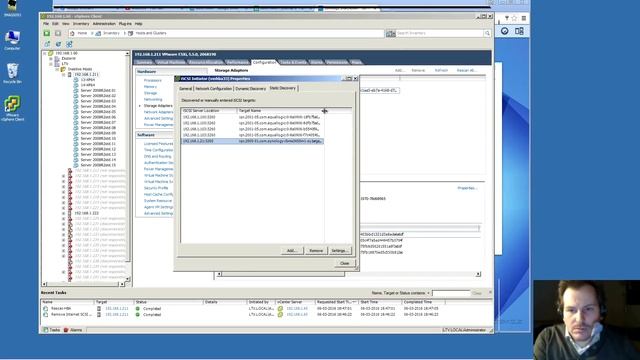
Task: Click the Properties link in the details pane
Action: (467, 188)
